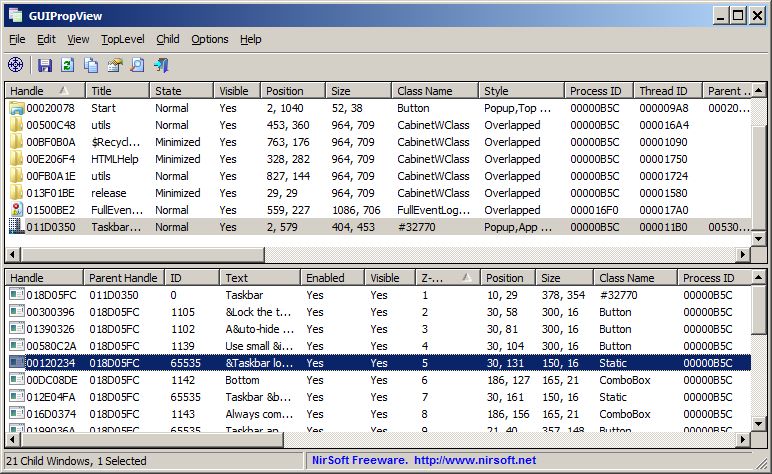
Task: Sort top list by Handle column header
Action: coord(45,91)
